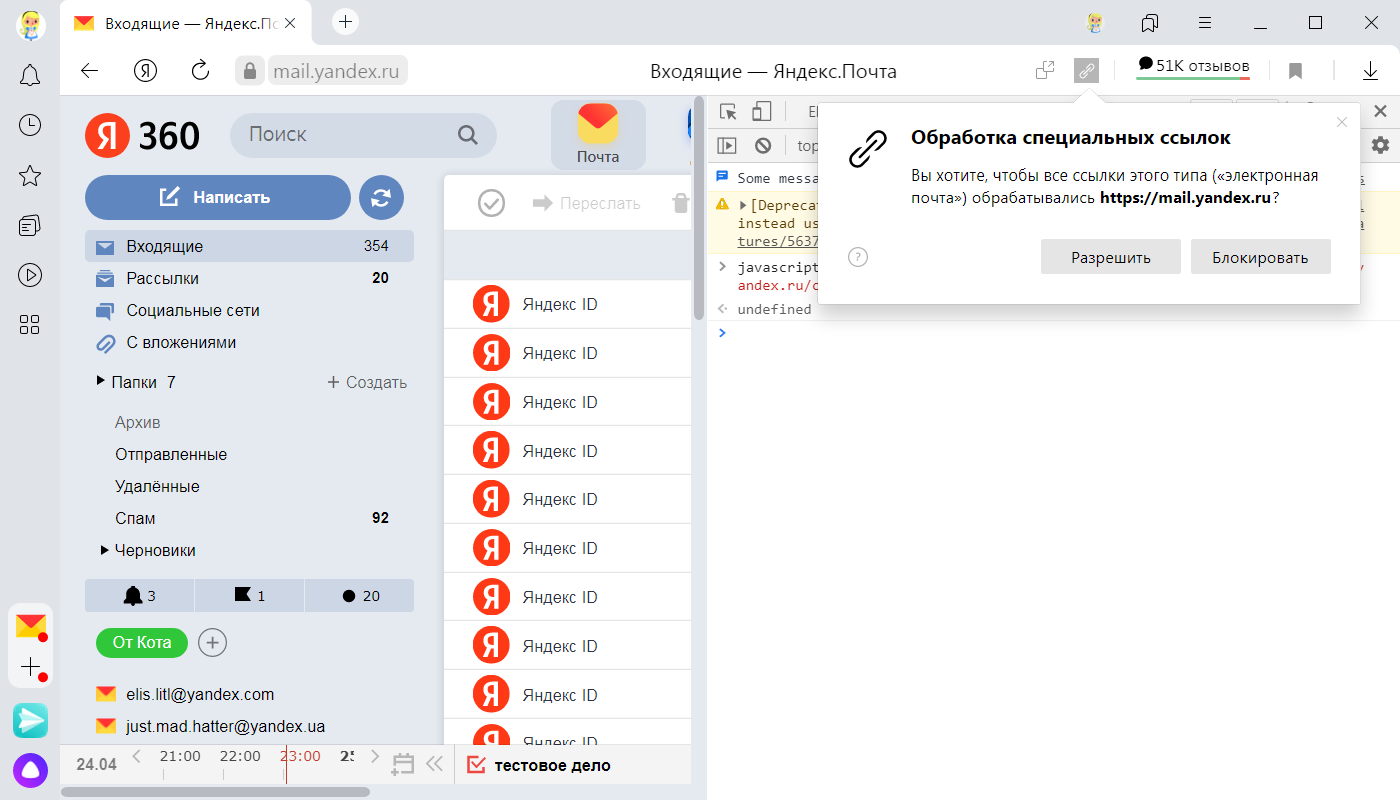Add a new sidebar app with plus
Image resolution: width=1400 pixels, height=800 pixels.
coord(30,667)
